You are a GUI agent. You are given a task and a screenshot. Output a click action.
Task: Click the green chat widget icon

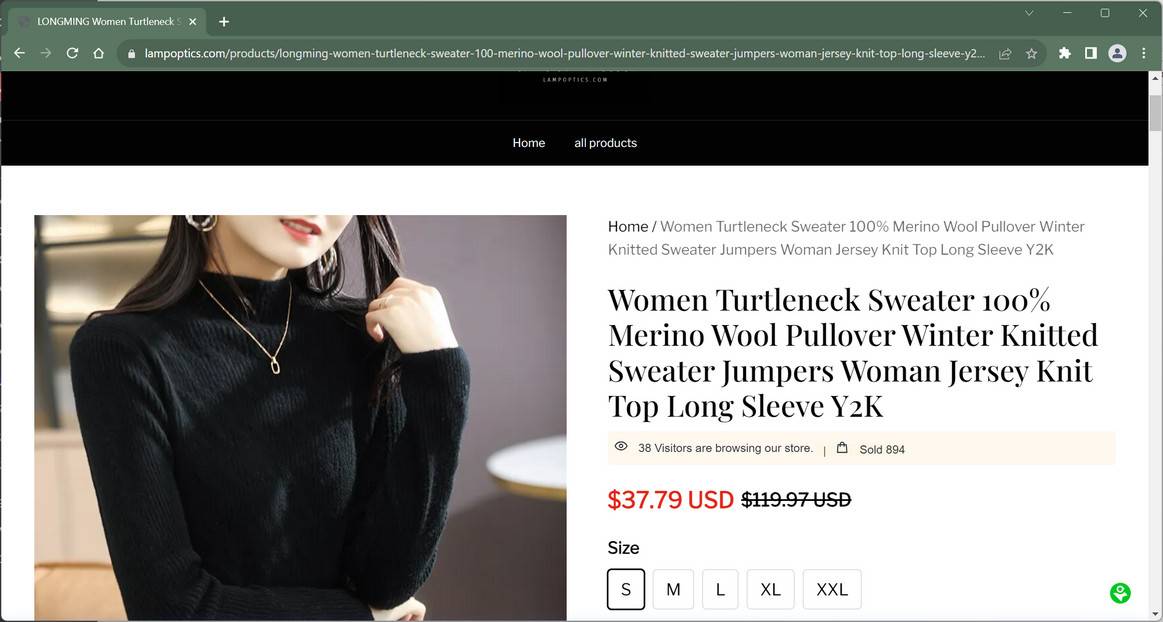point(1120,593)
